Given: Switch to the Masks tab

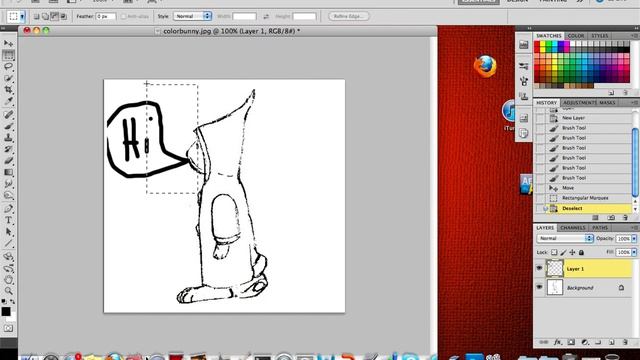Looking at the screenshot, I should pyautogui.click(x=607, y=102).
